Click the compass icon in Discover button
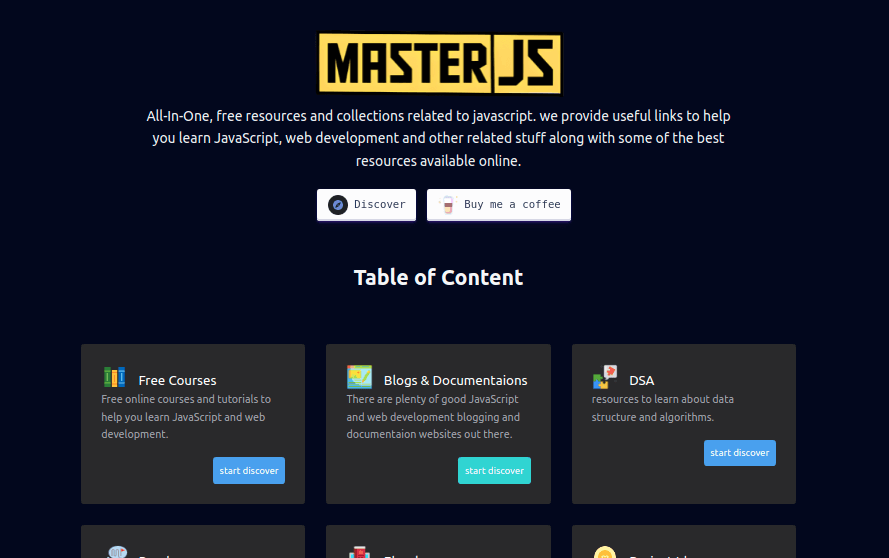Viewport: 889px width, 558px height. [338, 204]
